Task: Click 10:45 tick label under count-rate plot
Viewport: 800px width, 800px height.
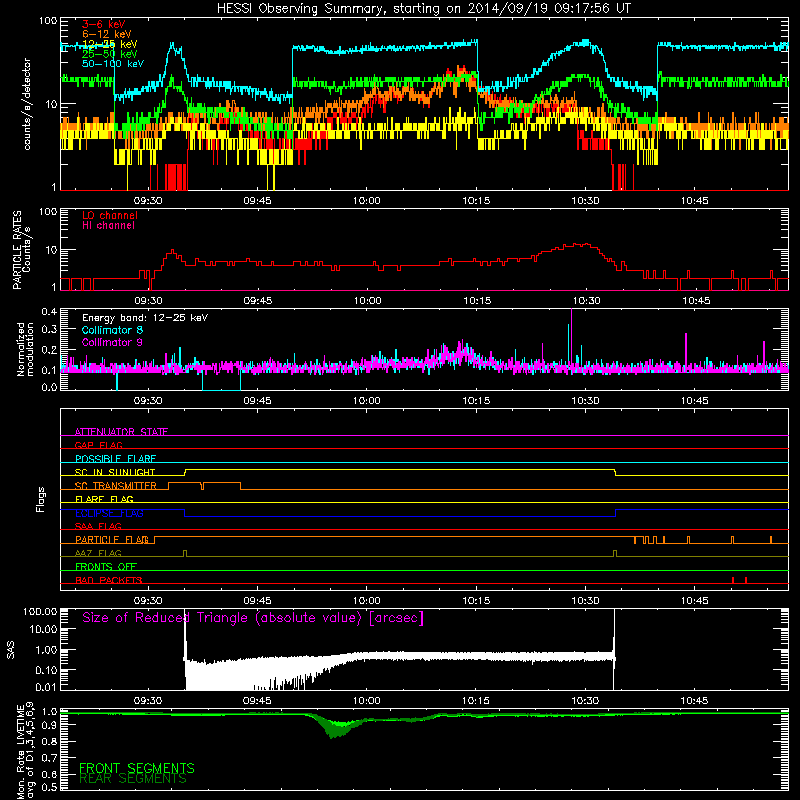Action: (x=694, y=201)
